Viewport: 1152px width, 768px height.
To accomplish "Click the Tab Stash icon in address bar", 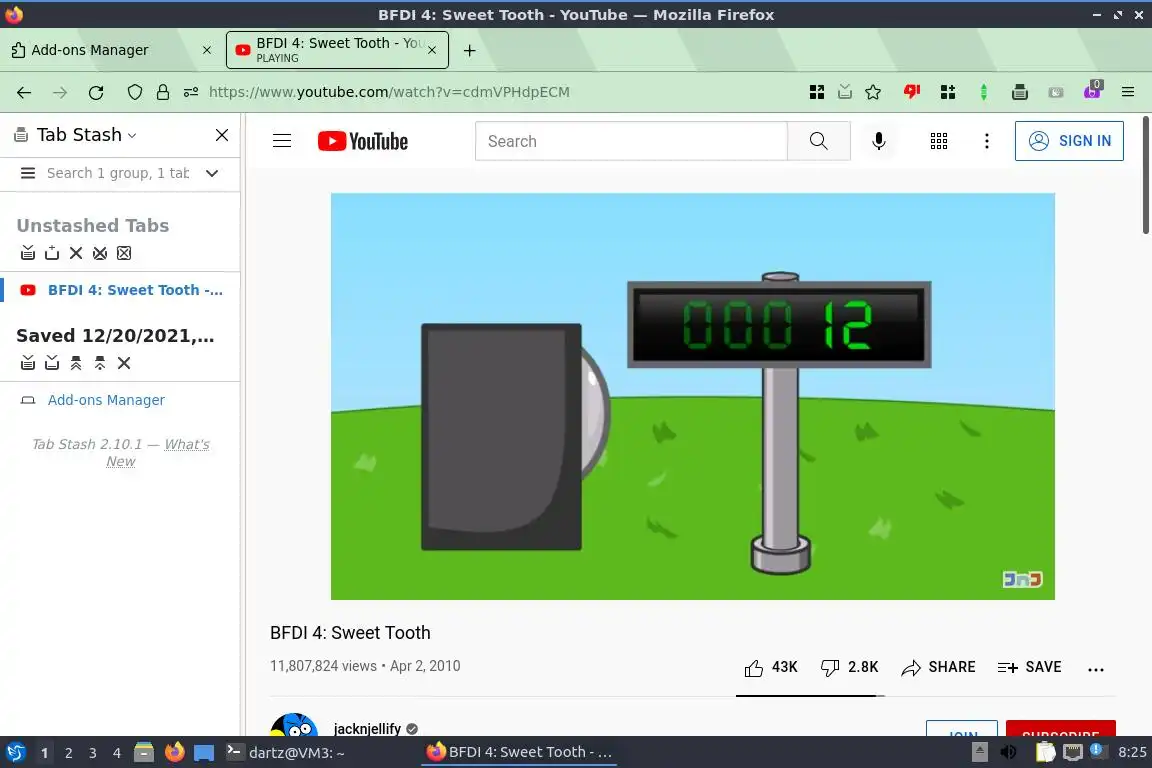I will click(x=845, y=92).
